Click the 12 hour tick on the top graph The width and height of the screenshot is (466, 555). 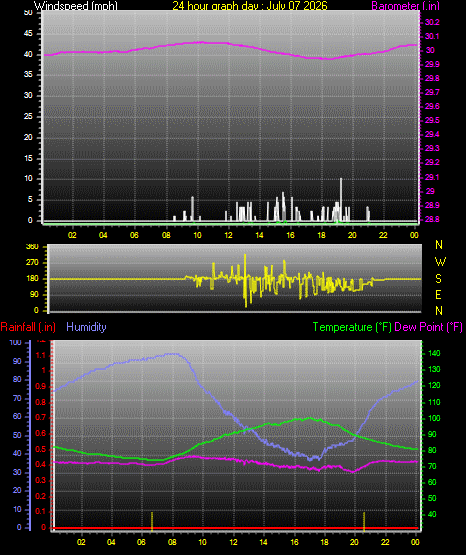click(228, 235)
